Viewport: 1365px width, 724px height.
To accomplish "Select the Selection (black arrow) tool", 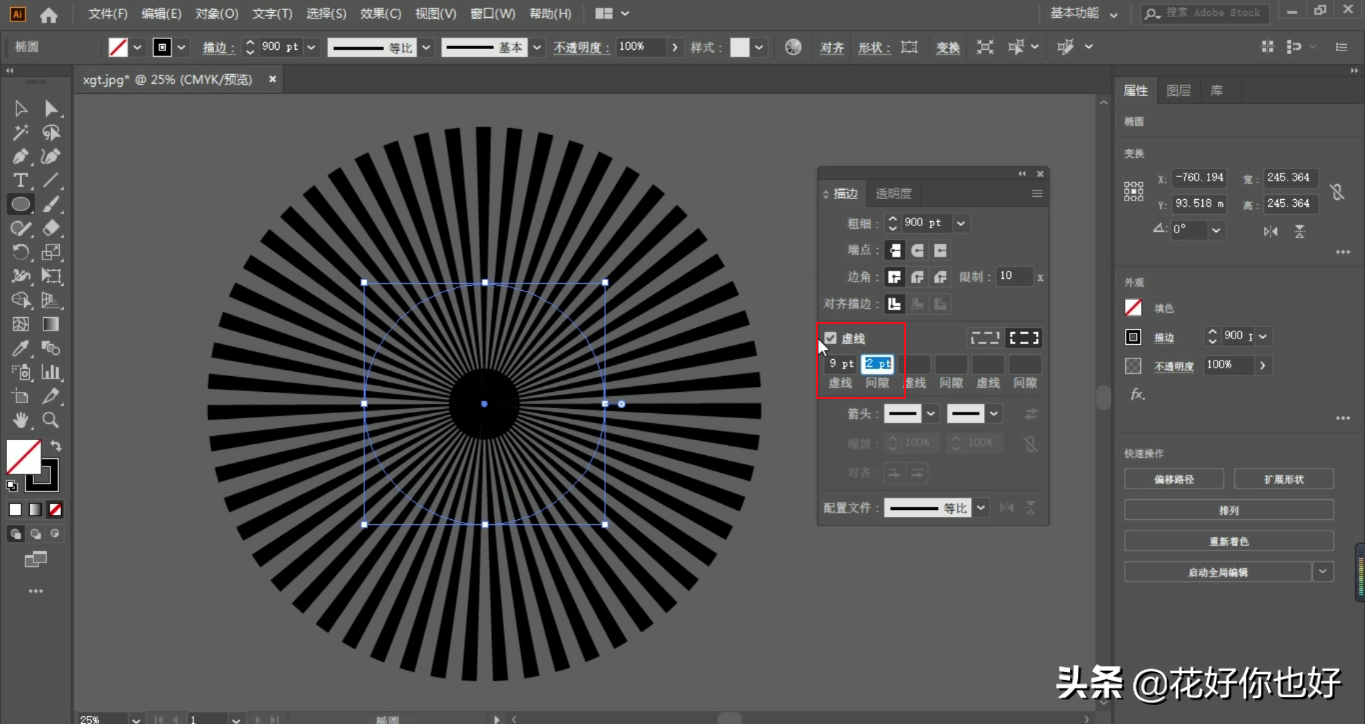I will 21,108.
